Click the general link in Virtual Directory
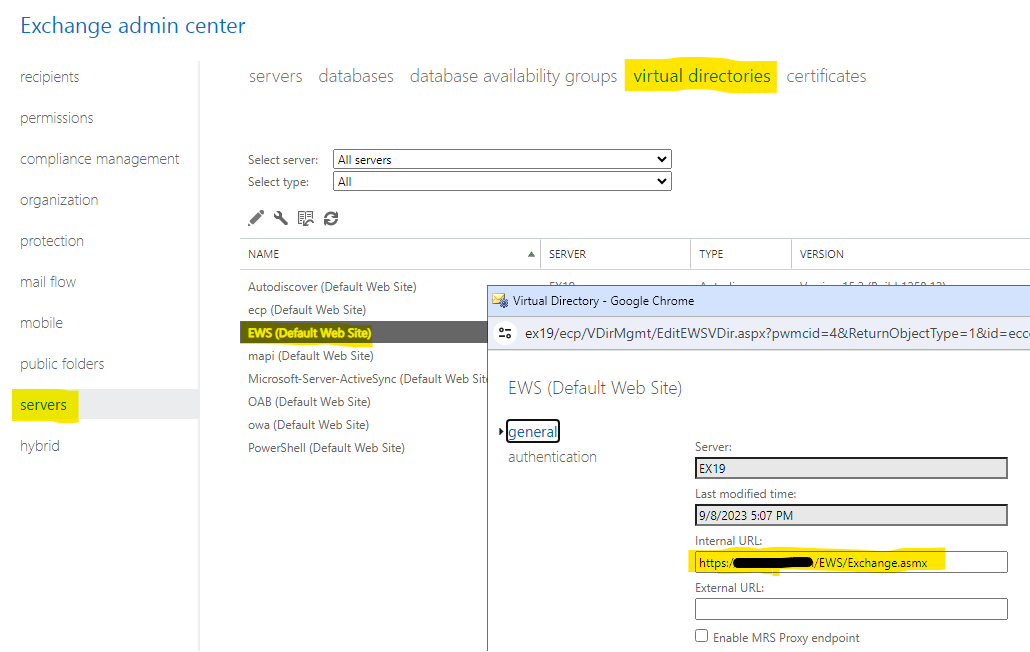 [532, 431]
